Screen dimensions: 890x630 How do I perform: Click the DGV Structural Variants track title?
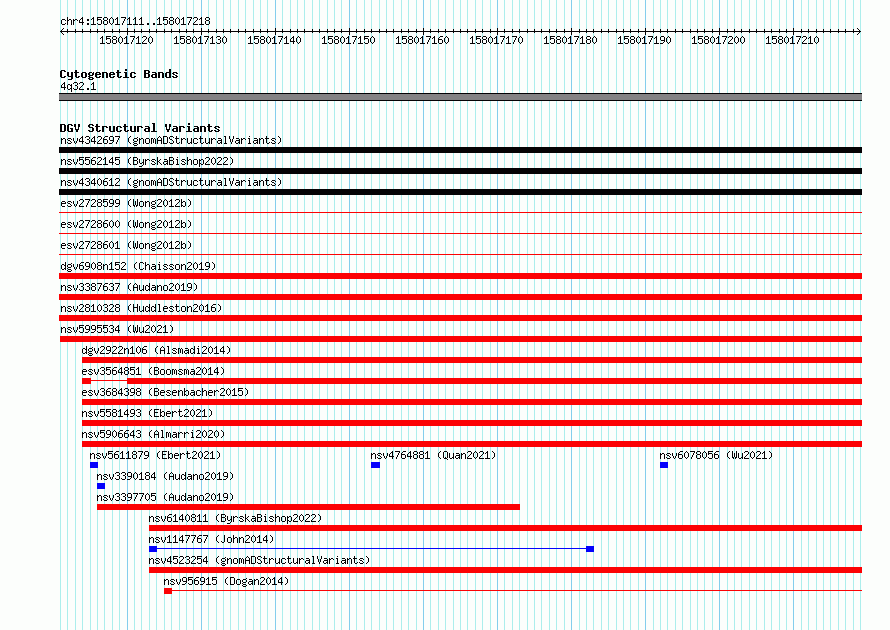pos(140,128)
